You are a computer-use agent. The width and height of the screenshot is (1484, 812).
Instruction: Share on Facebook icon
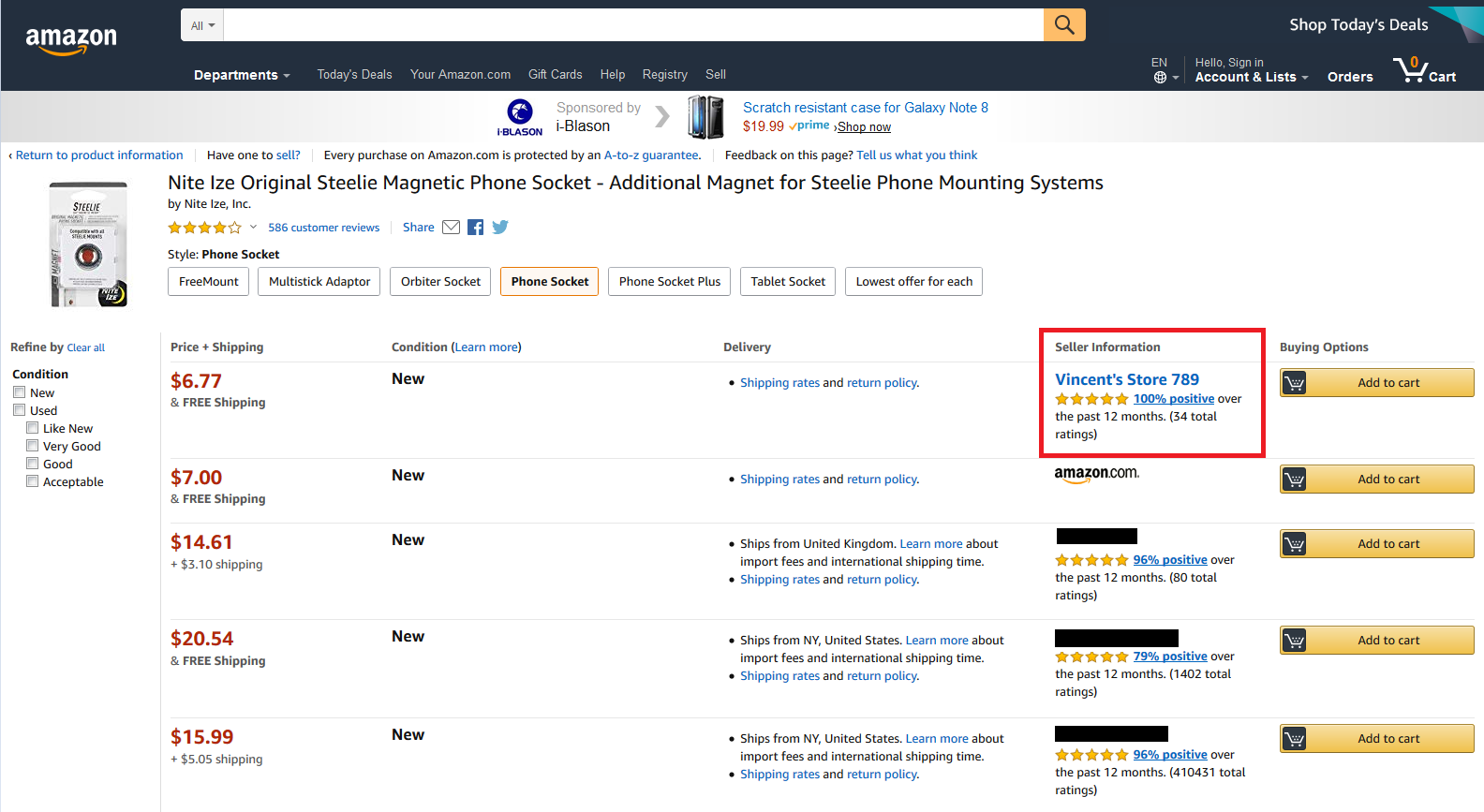coord(476,228)
